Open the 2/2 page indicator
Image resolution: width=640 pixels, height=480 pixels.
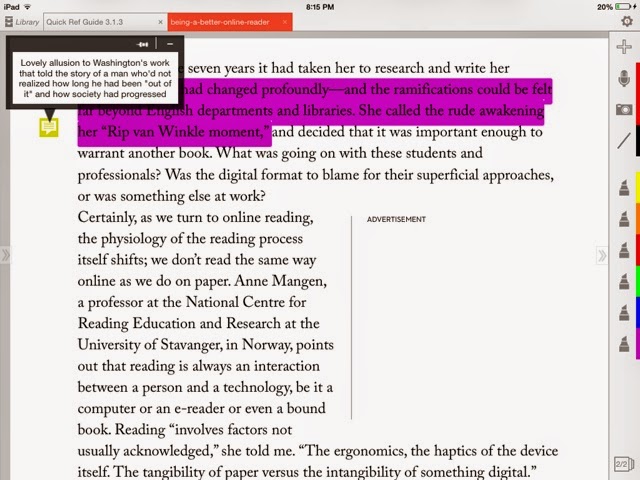click(623, 464)
